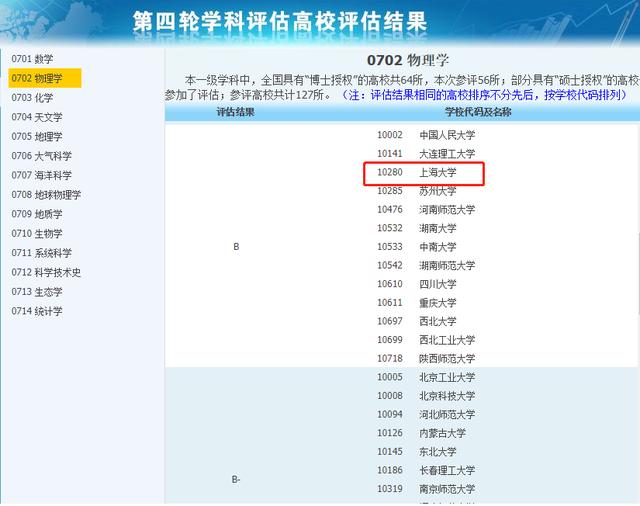
Task: Click the B- grade cell
Action: point(236,479)
